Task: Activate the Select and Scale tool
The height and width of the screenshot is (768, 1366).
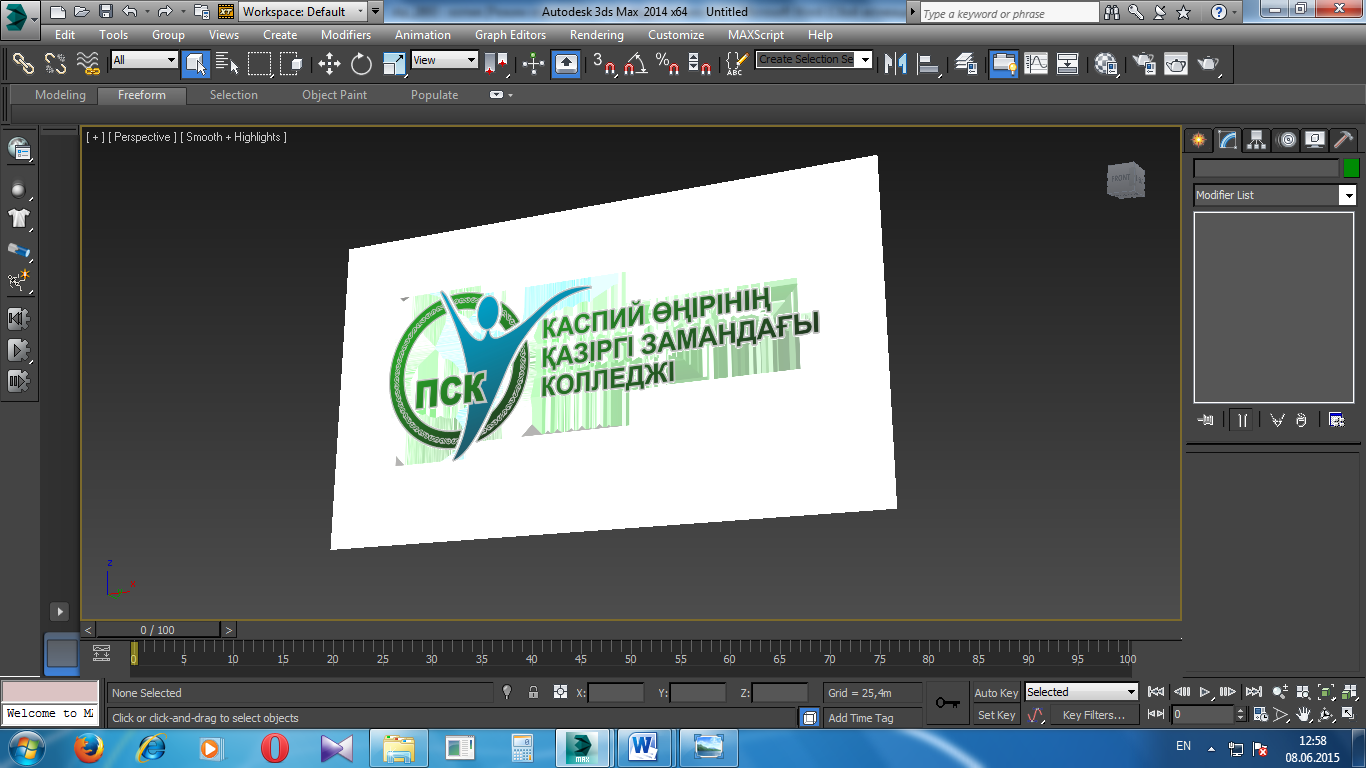Action: (x=395, y=64)
